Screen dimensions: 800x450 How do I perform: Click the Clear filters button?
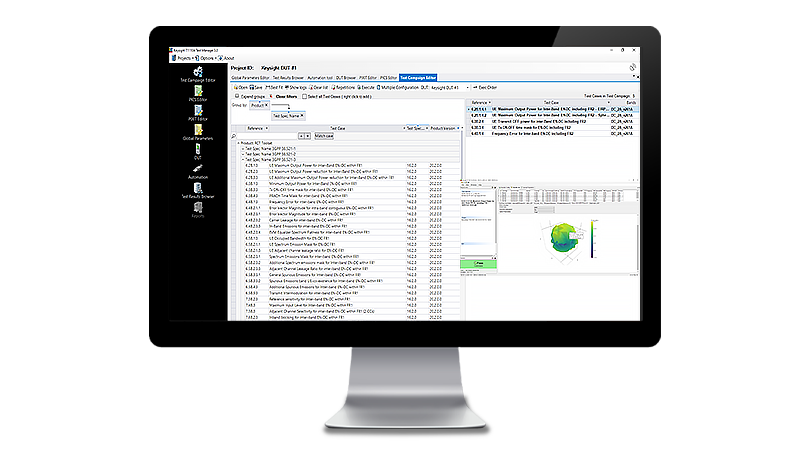click(280, 96)
